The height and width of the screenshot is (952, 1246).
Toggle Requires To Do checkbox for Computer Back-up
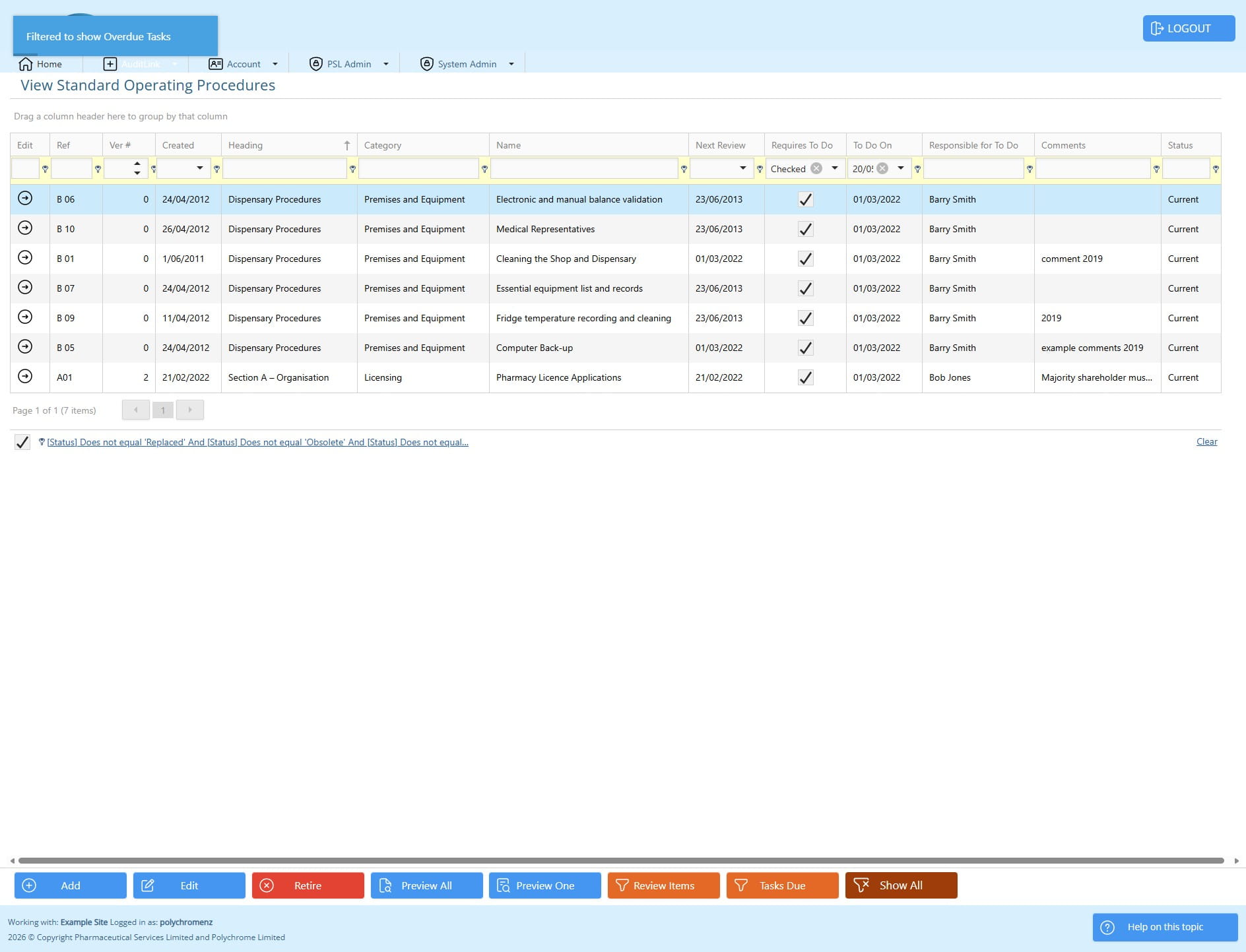[805, 348]
